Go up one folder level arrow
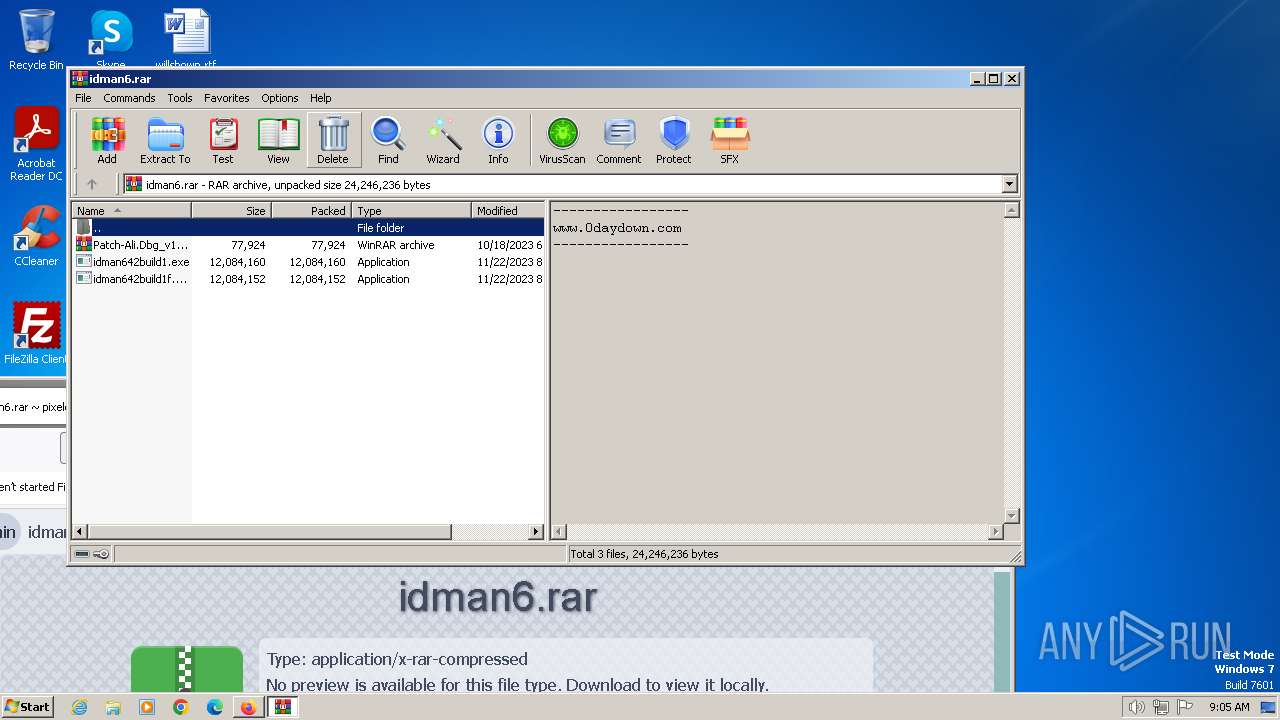1280x720 pixels. (x=92, y=184)
